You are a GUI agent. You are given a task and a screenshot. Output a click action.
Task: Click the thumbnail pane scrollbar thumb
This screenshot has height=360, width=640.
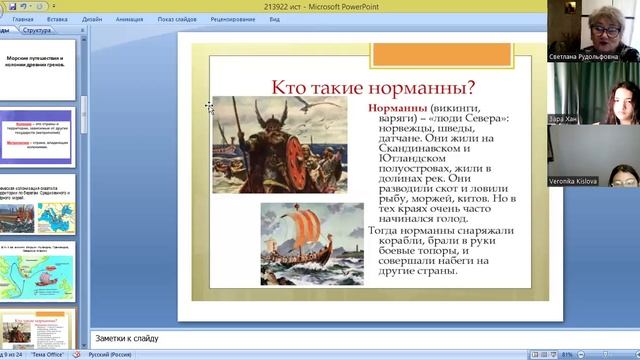[84, 115]
